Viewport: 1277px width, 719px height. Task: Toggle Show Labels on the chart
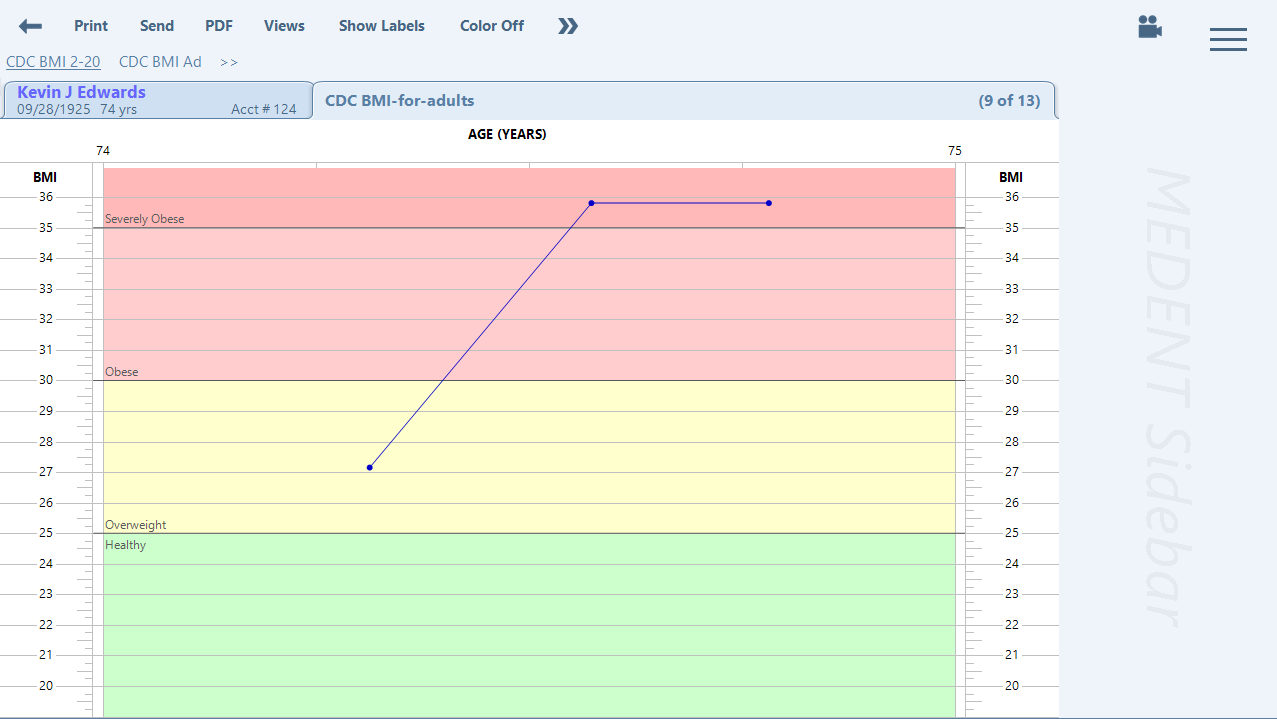381,26
